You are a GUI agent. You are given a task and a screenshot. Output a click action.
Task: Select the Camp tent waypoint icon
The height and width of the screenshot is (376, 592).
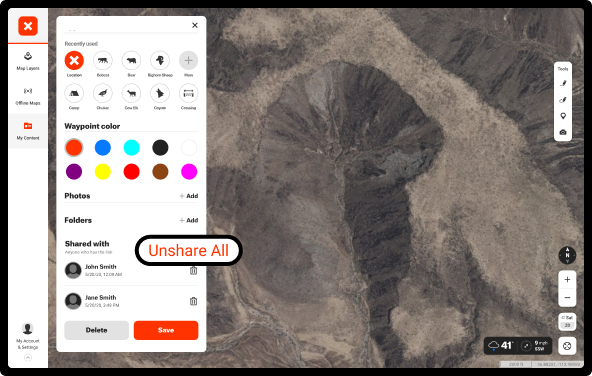tap(74, 93)
